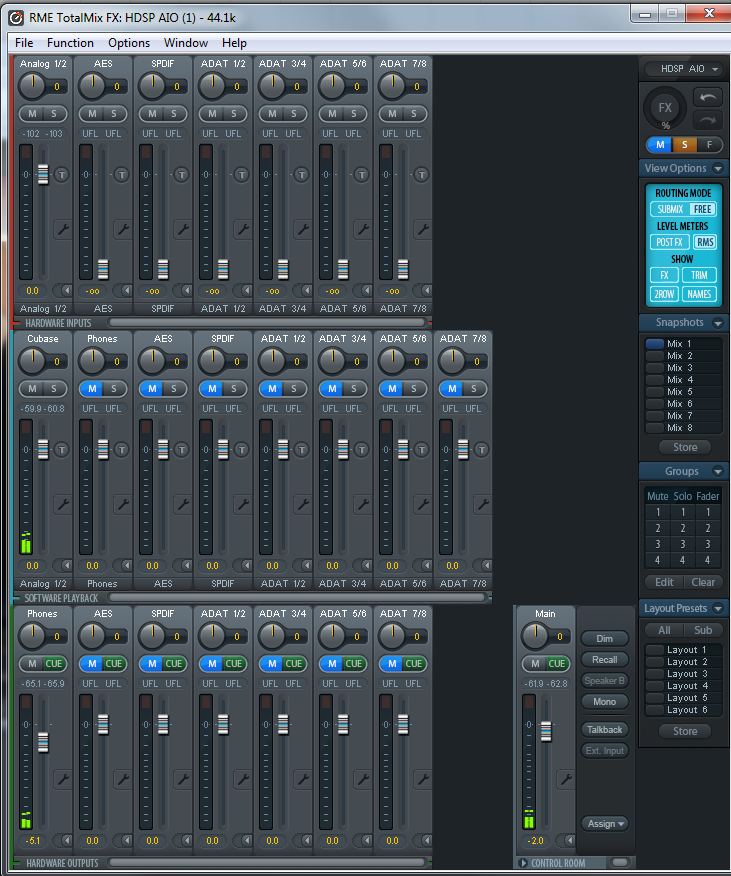Open the Function menu
Image resolution: width=731 pixels, height=876 pixels.
[x=70, y=43]
